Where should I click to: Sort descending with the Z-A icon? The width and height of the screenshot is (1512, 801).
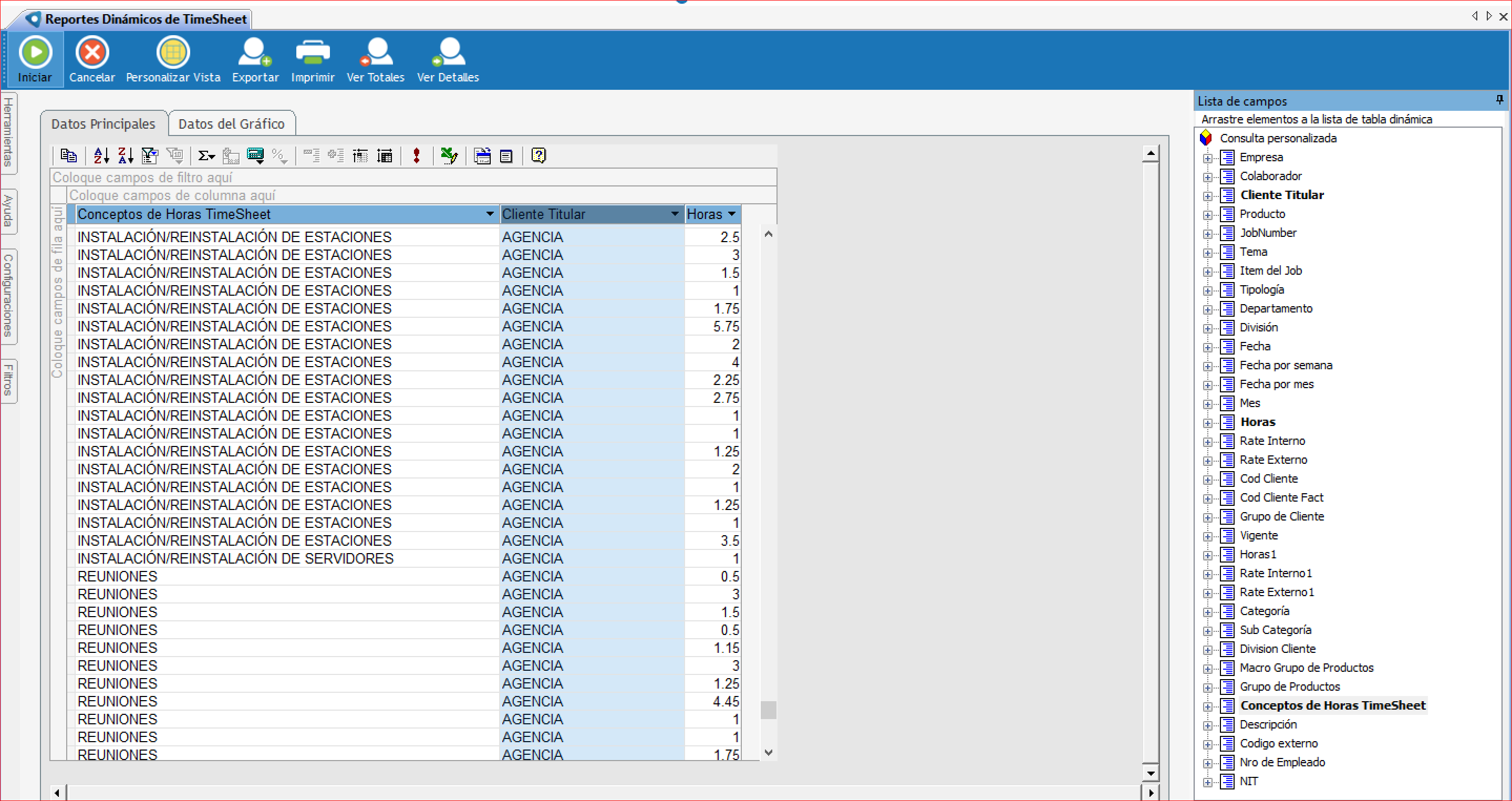click(125, 155)
